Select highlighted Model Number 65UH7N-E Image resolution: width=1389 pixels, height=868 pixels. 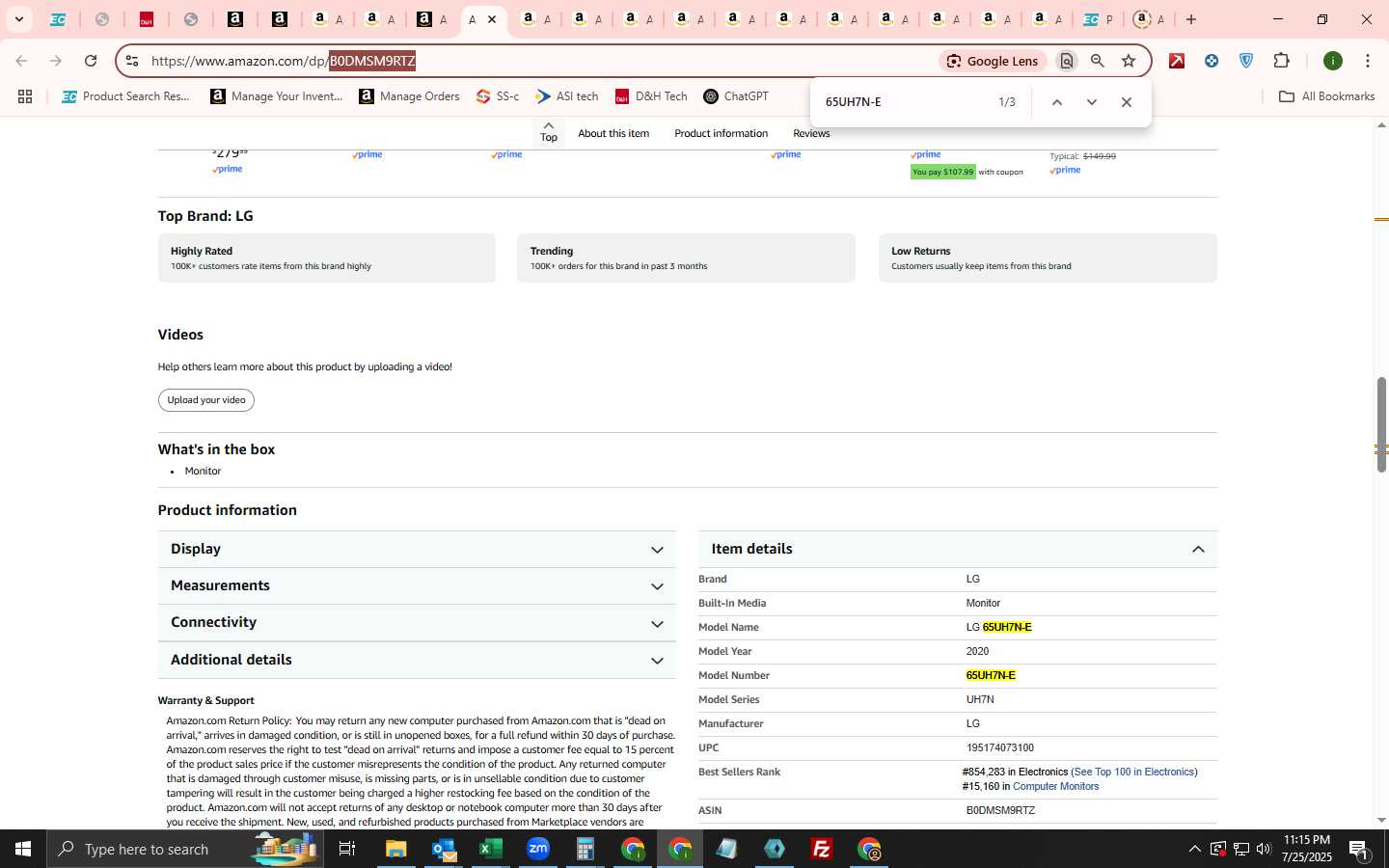[991, 675]
